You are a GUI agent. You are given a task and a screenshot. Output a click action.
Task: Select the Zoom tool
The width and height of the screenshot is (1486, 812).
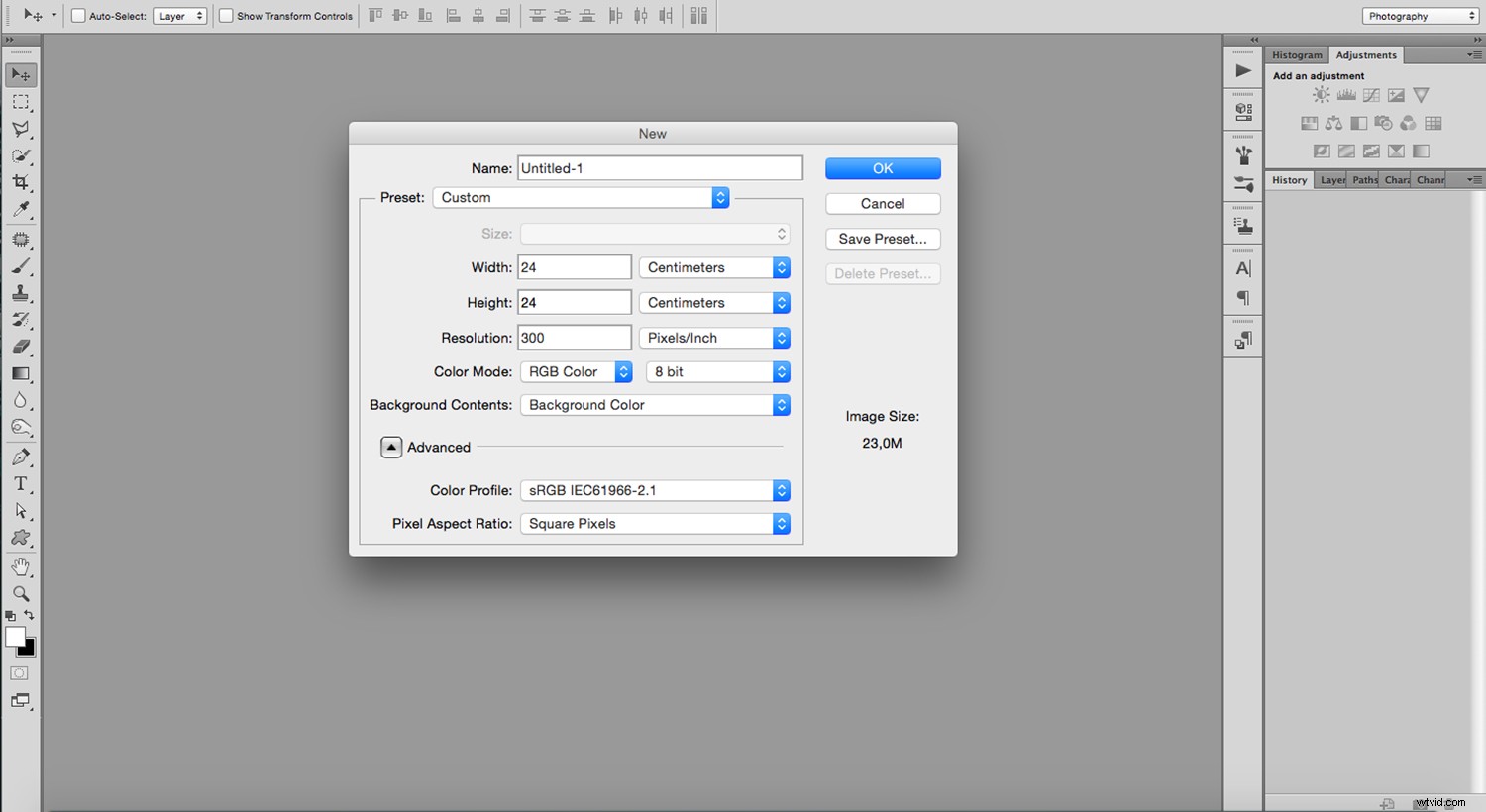click(x=22, y=593)
